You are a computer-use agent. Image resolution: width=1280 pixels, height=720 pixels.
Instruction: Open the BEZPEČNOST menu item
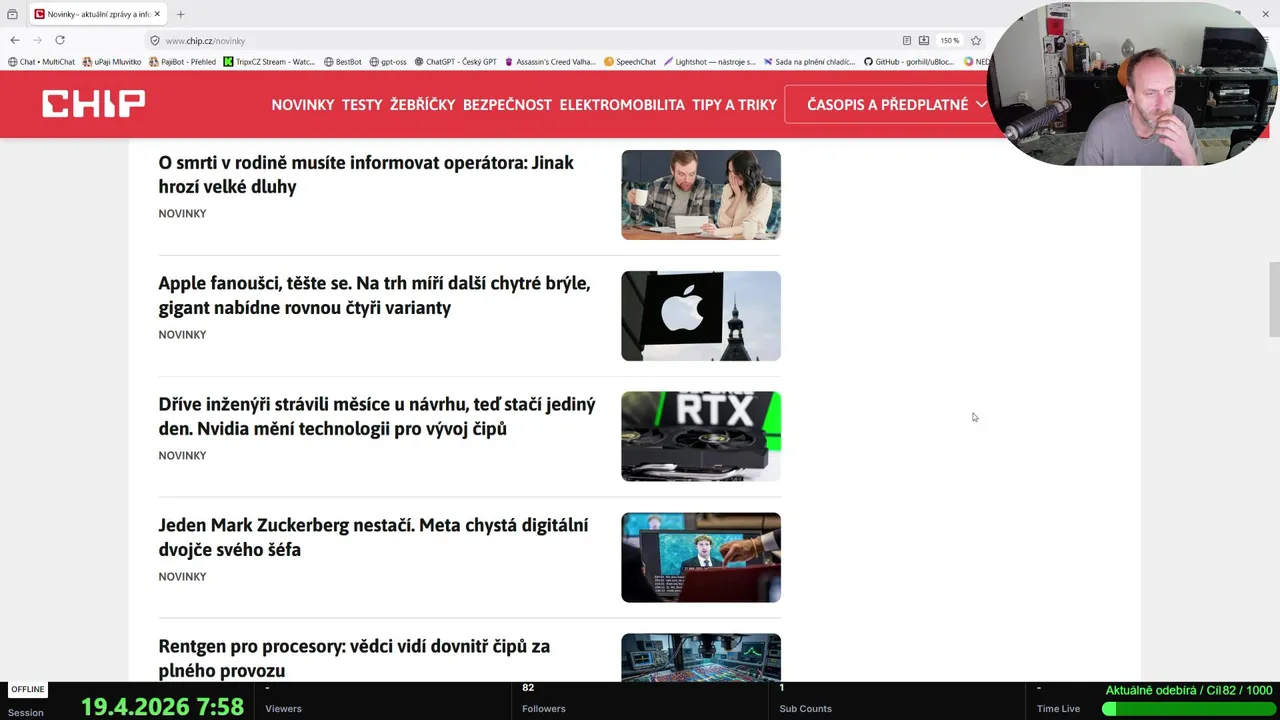507,104
